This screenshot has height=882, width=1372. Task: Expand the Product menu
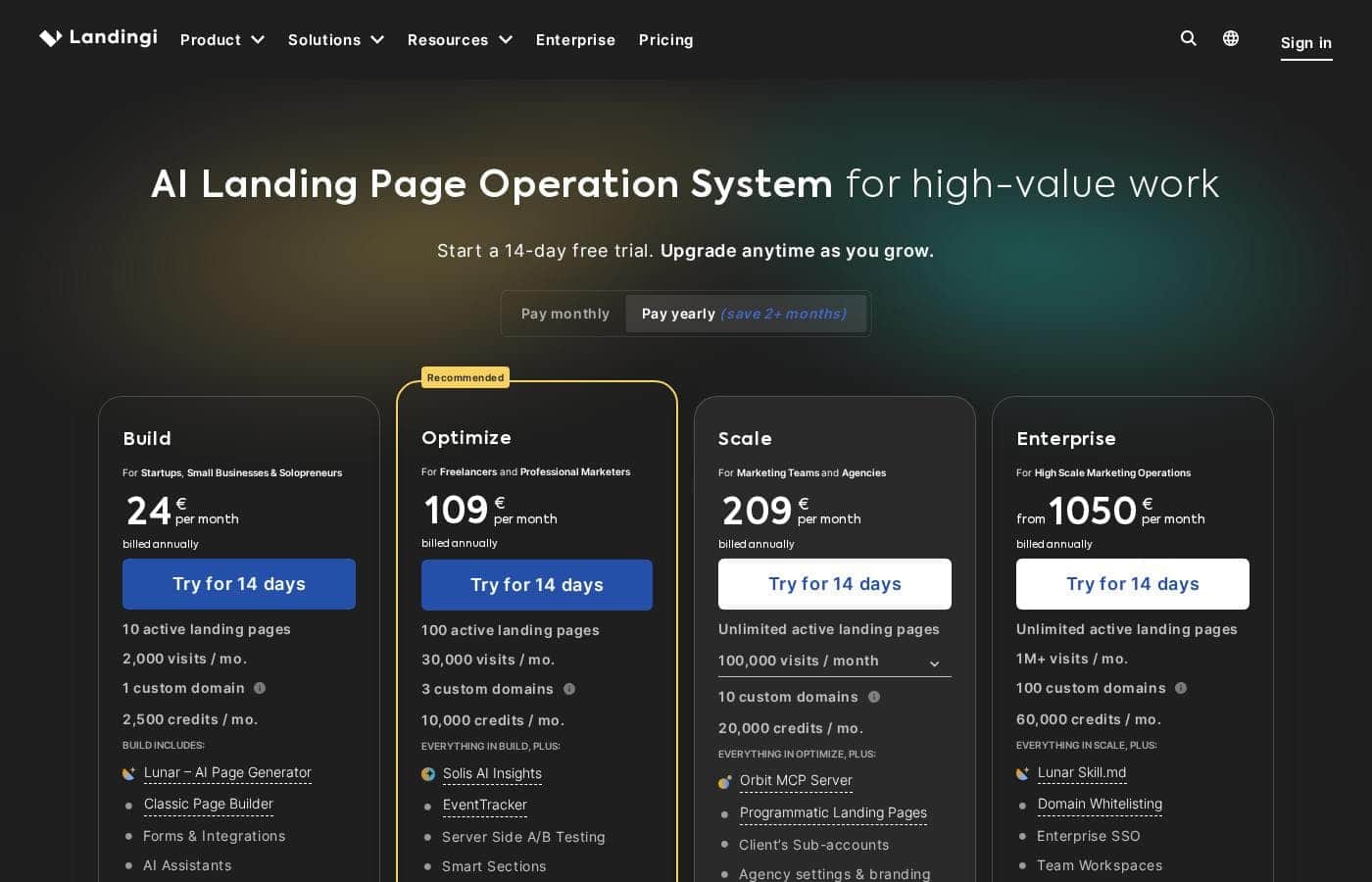click(222, 40)
